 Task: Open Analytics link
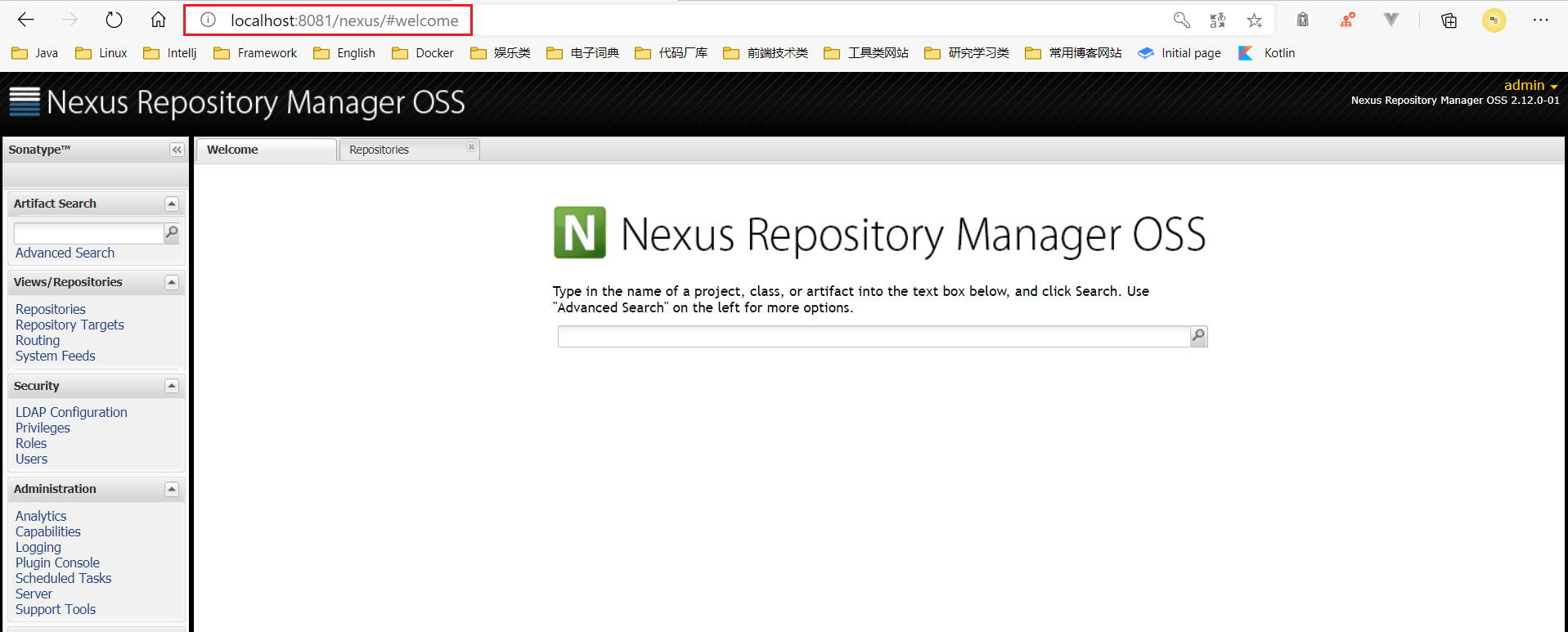41,516
